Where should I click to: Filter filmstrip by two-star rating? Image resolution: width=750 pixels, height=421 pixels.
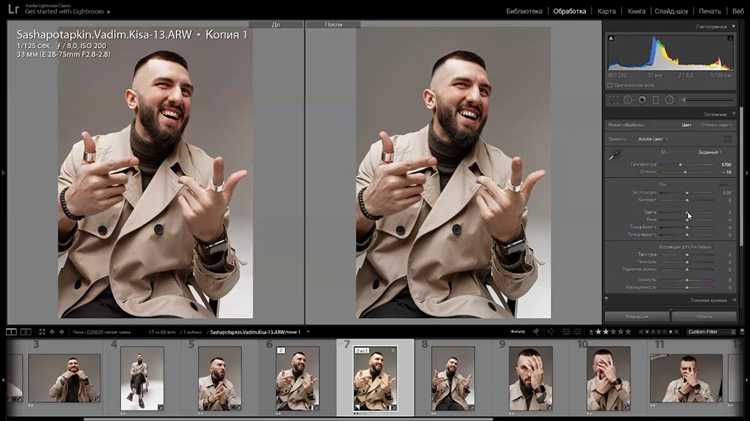click(606, 332)
